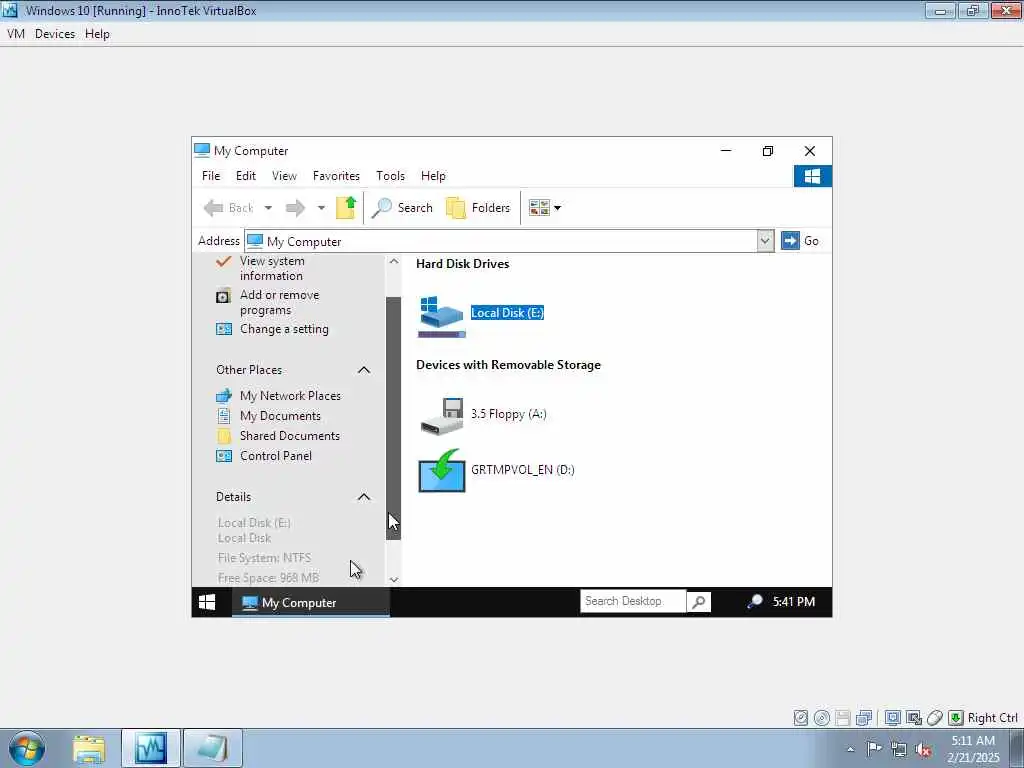Click the host Windows 7 Start orb
The width and height of the screenshot is (1024, 768).
click(27, 748)
